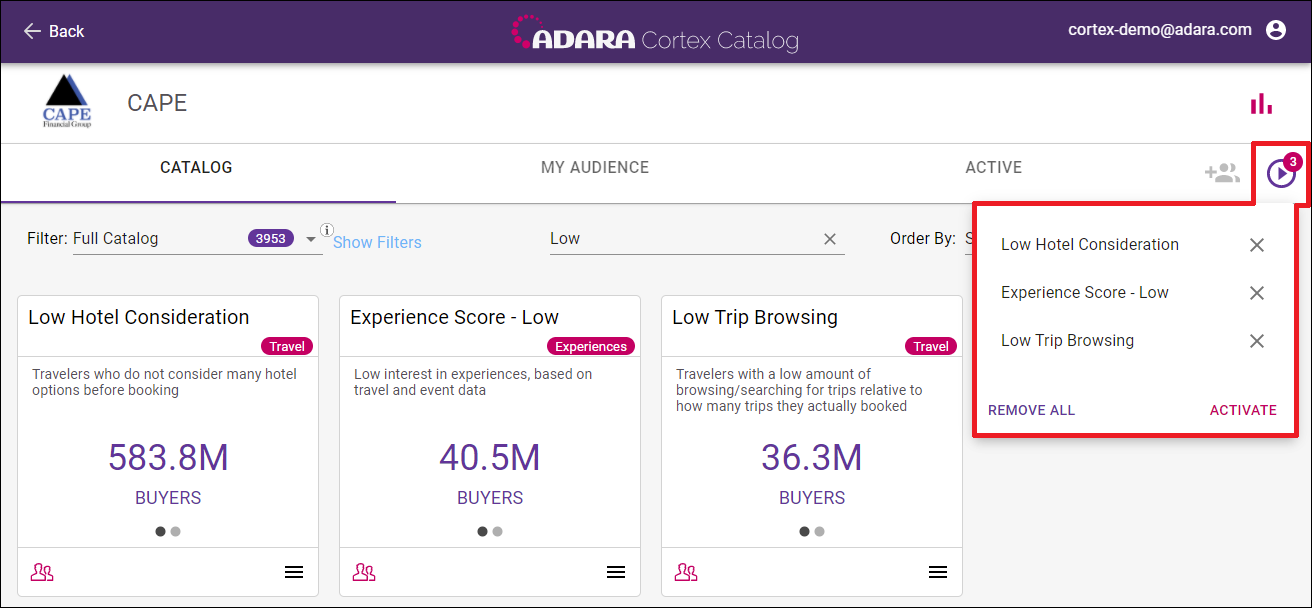Click the Experiences tag on Experience Score card
Viewport: 1312px width, 608px height.
[591, 347]
